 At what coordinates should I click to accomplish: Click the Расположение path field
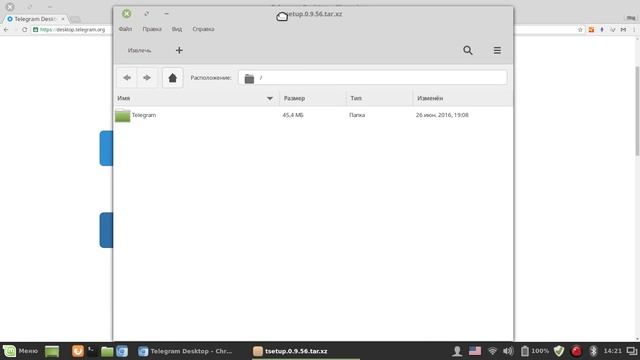pyautogui.click(x=373, y=78)
